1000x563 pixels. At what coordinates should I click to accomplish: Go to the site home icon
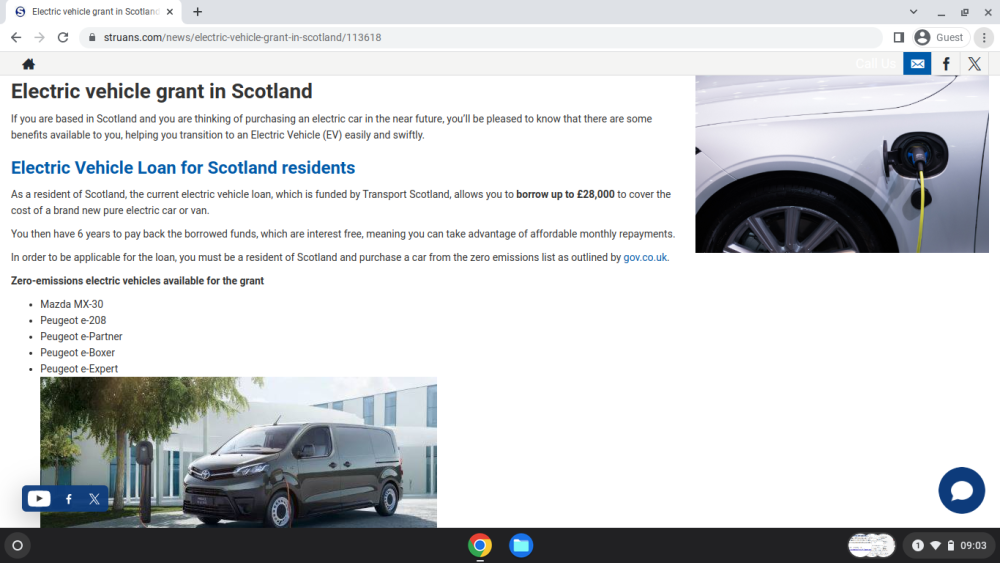[28, 64]
